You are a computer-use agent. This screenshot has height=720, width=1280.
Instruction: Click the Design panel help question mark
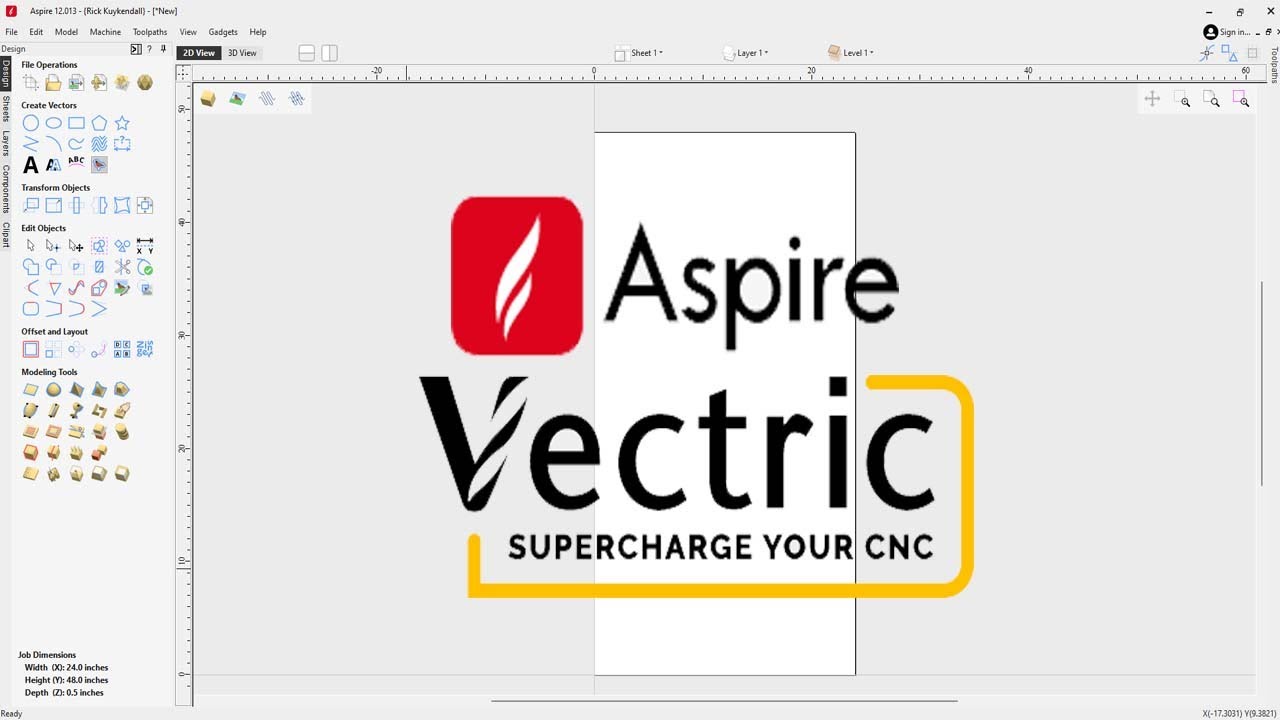tap(150, 49)
